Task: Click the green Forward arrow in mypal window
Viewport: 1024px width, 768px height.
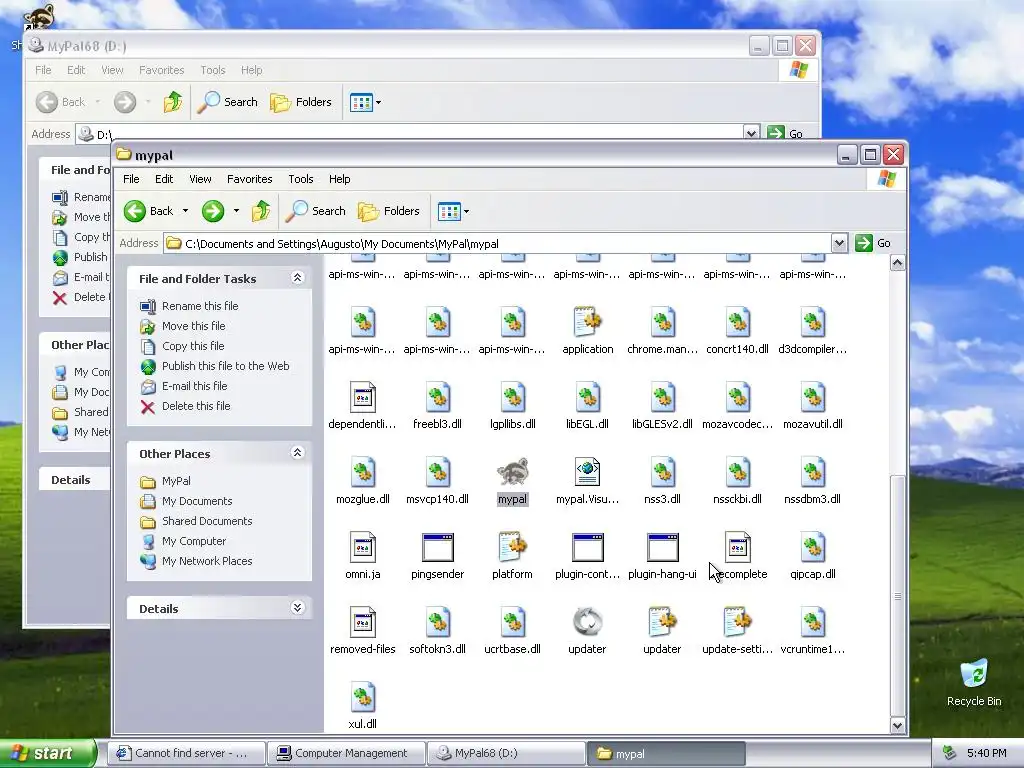Action: pyautogui.click(x=213, y=211)
